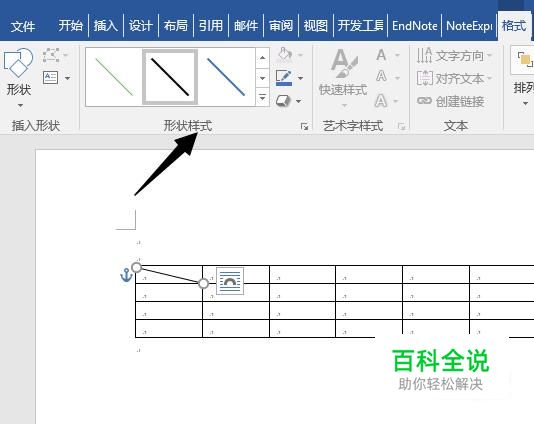Open the 形状样式 dialog launcher
The height and width of the screenshot is (424, 534).
(304, 127)
